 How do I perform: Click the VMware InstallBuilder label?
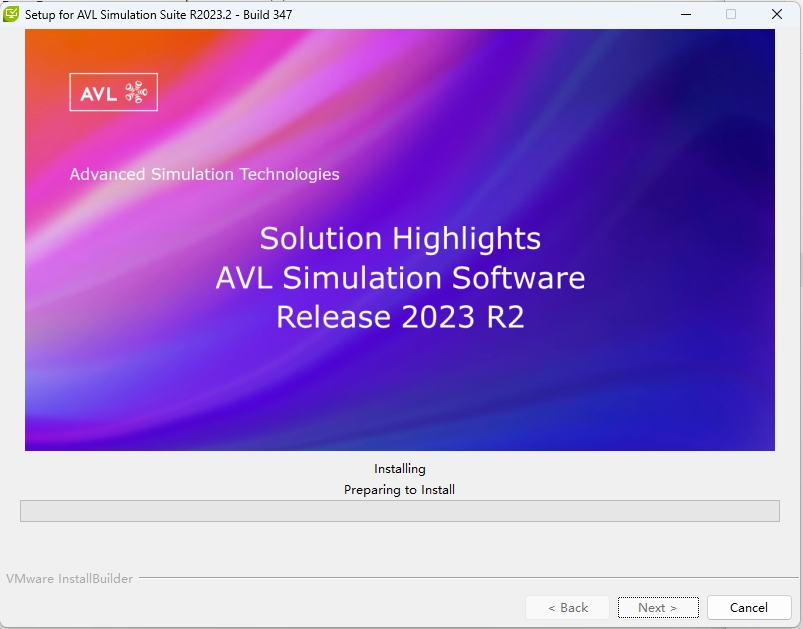coord(69,578)
